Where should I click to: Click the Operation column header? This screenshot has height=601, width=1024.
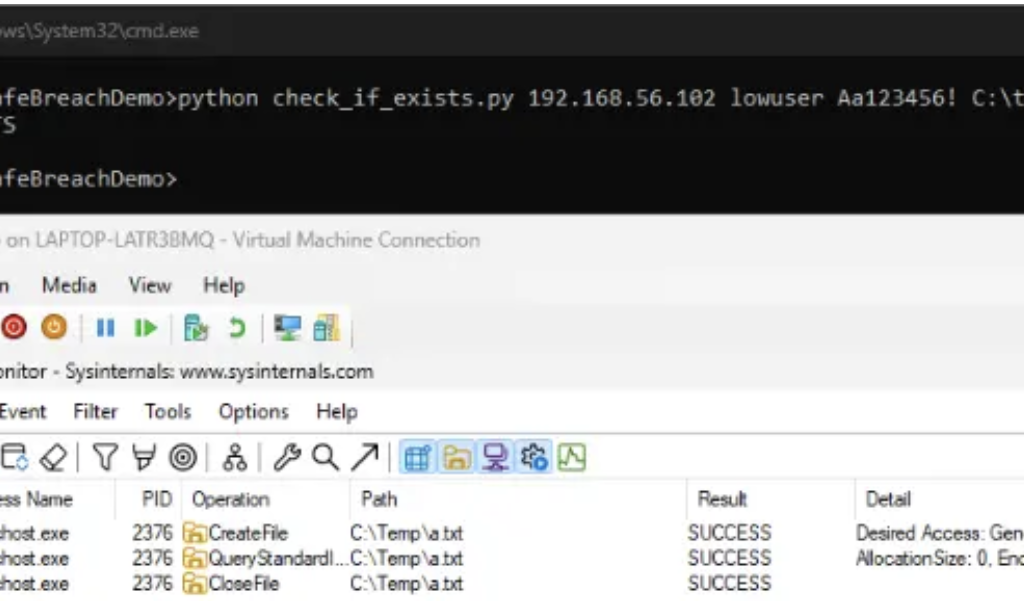click(x=230, y=499)
